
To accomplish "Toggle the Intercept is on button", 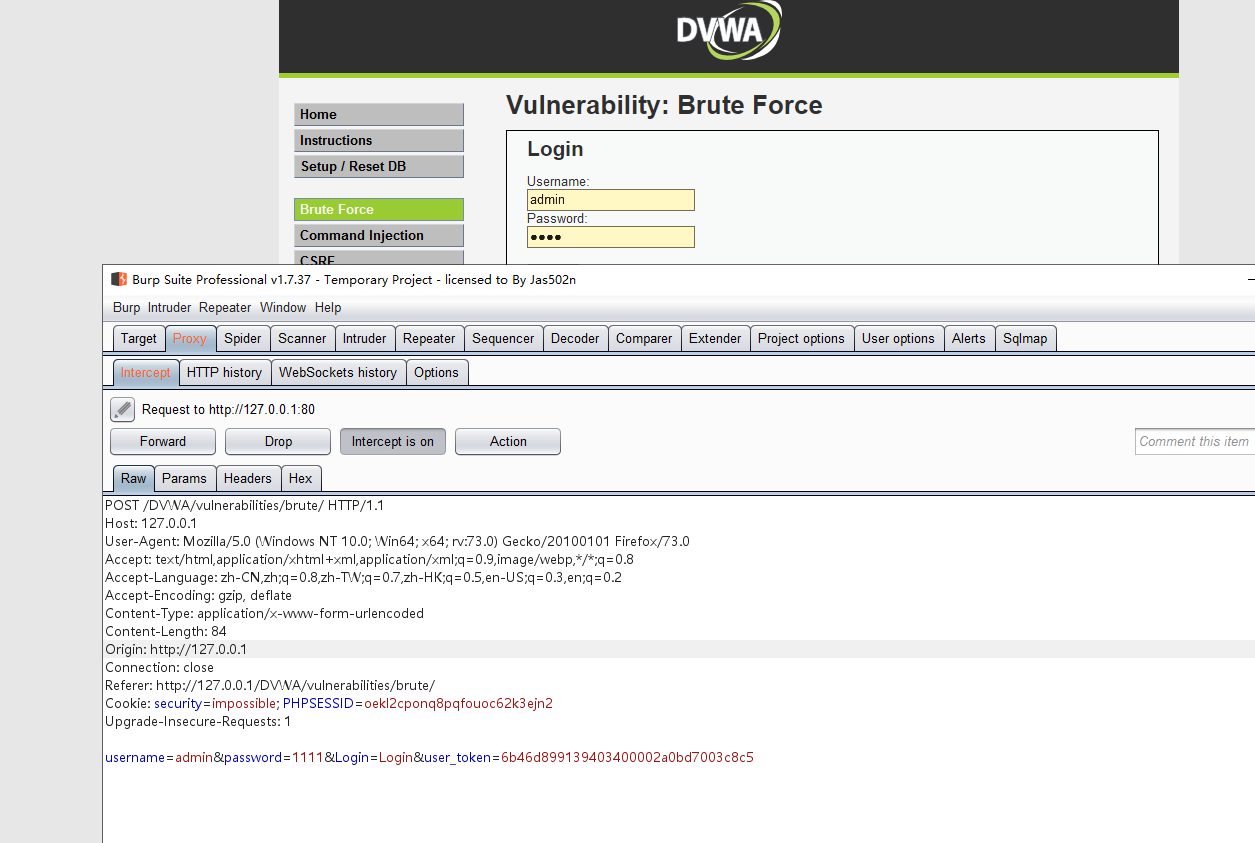I will click(393, 441).
